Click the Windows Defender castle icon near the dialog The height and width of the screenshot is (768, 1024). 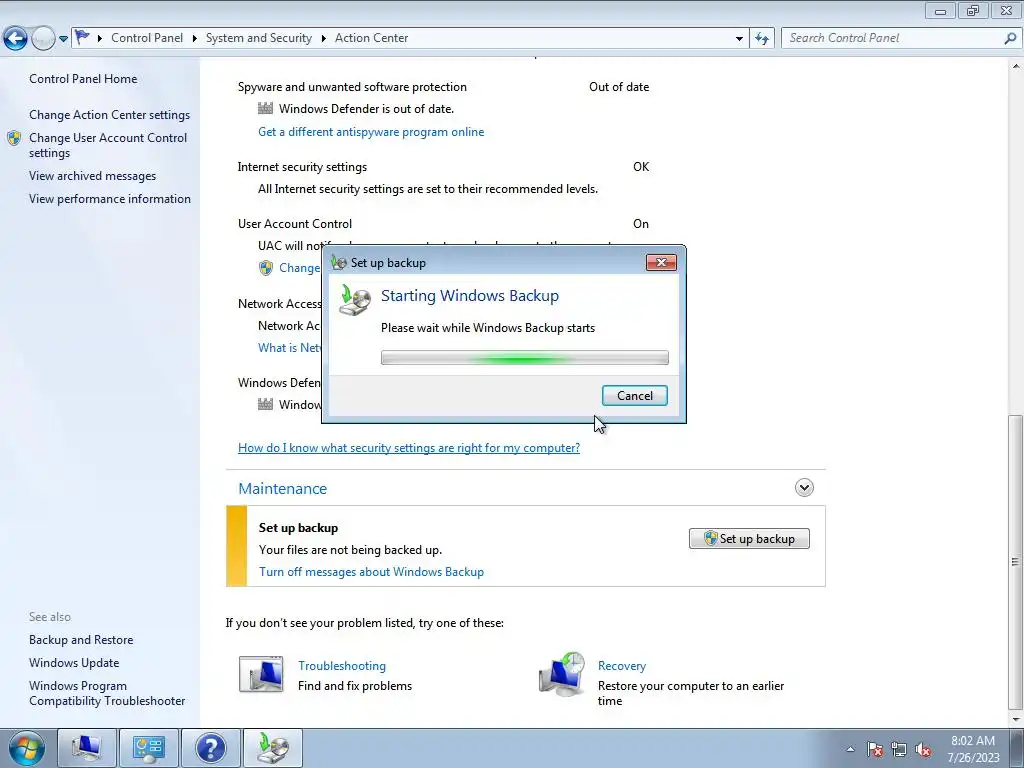(x=265, y=404)
